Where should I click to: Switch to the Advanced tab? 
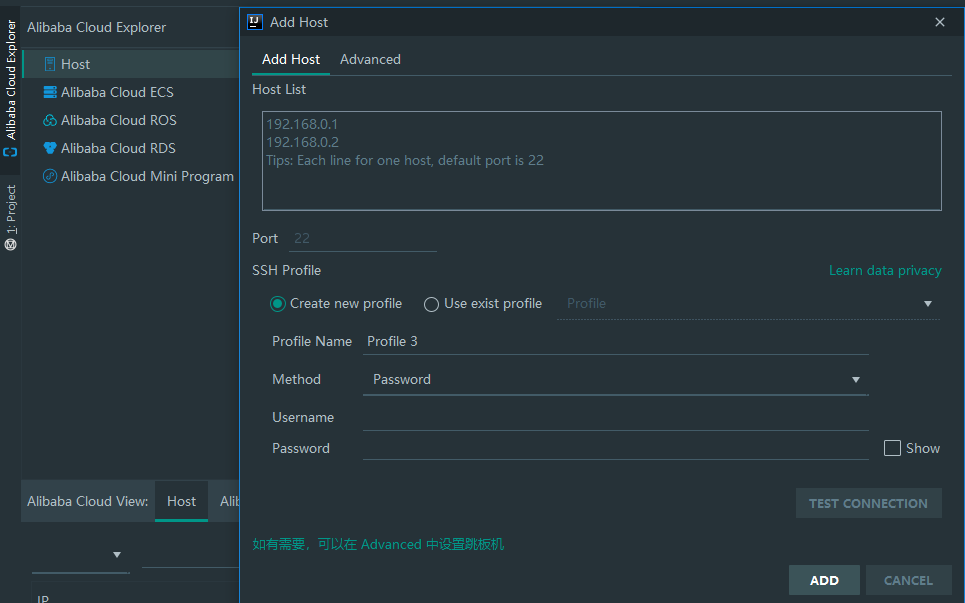coord(370,60)
